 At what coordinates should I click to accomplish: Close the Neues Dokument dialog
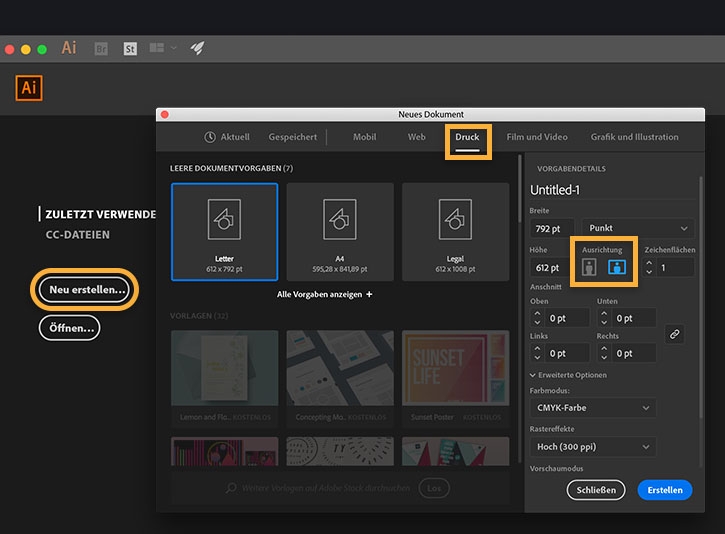165,114
